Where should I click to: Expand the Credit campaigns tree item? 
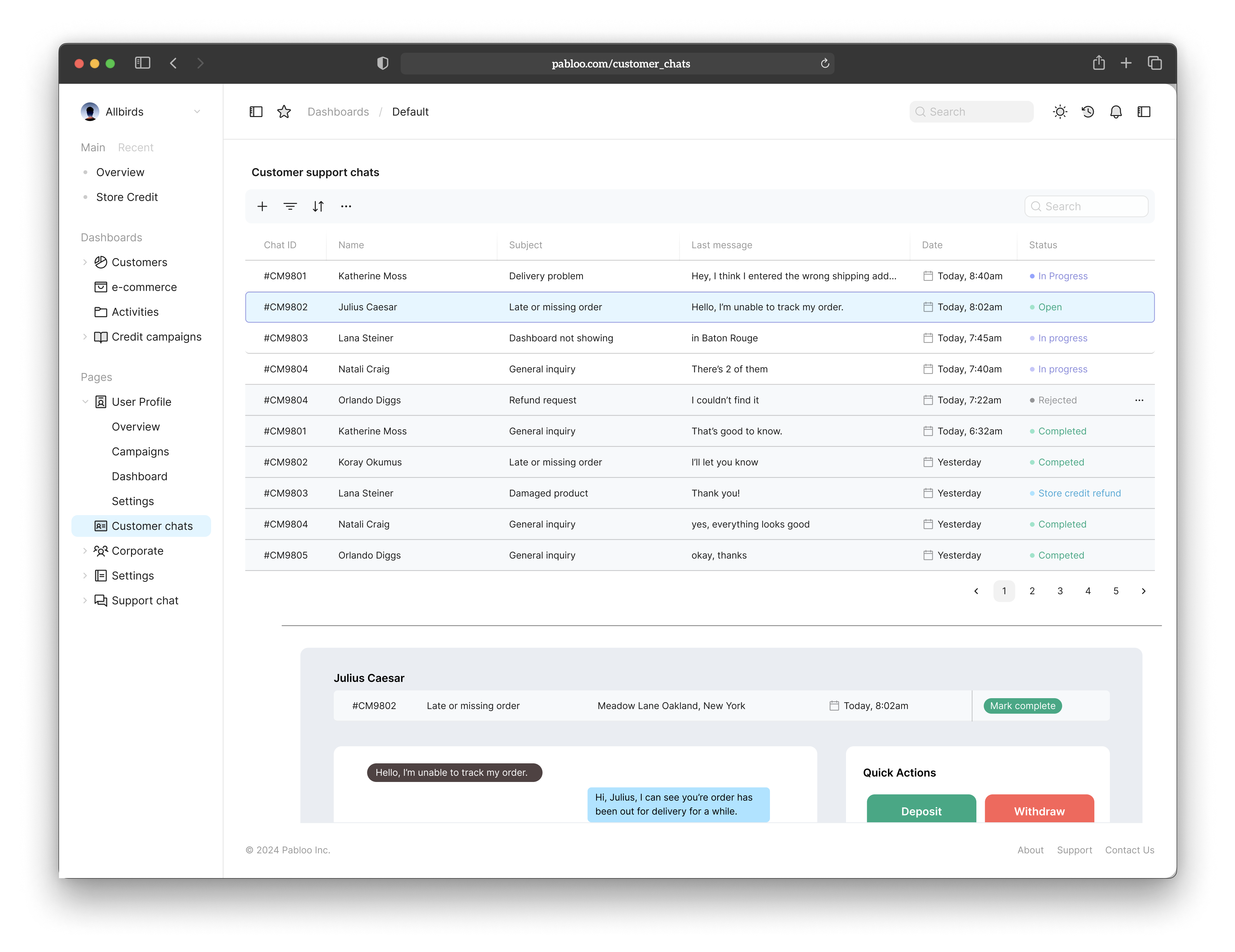[85, 337]
